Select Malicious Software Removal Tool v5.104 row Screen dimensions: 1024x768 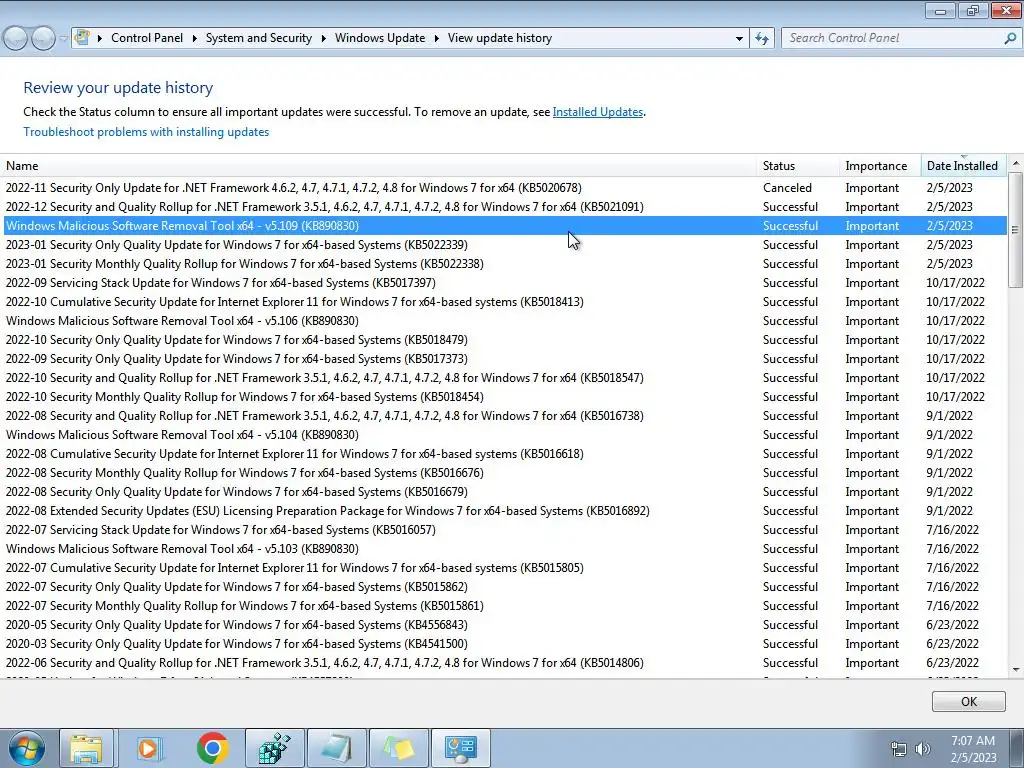504,435
